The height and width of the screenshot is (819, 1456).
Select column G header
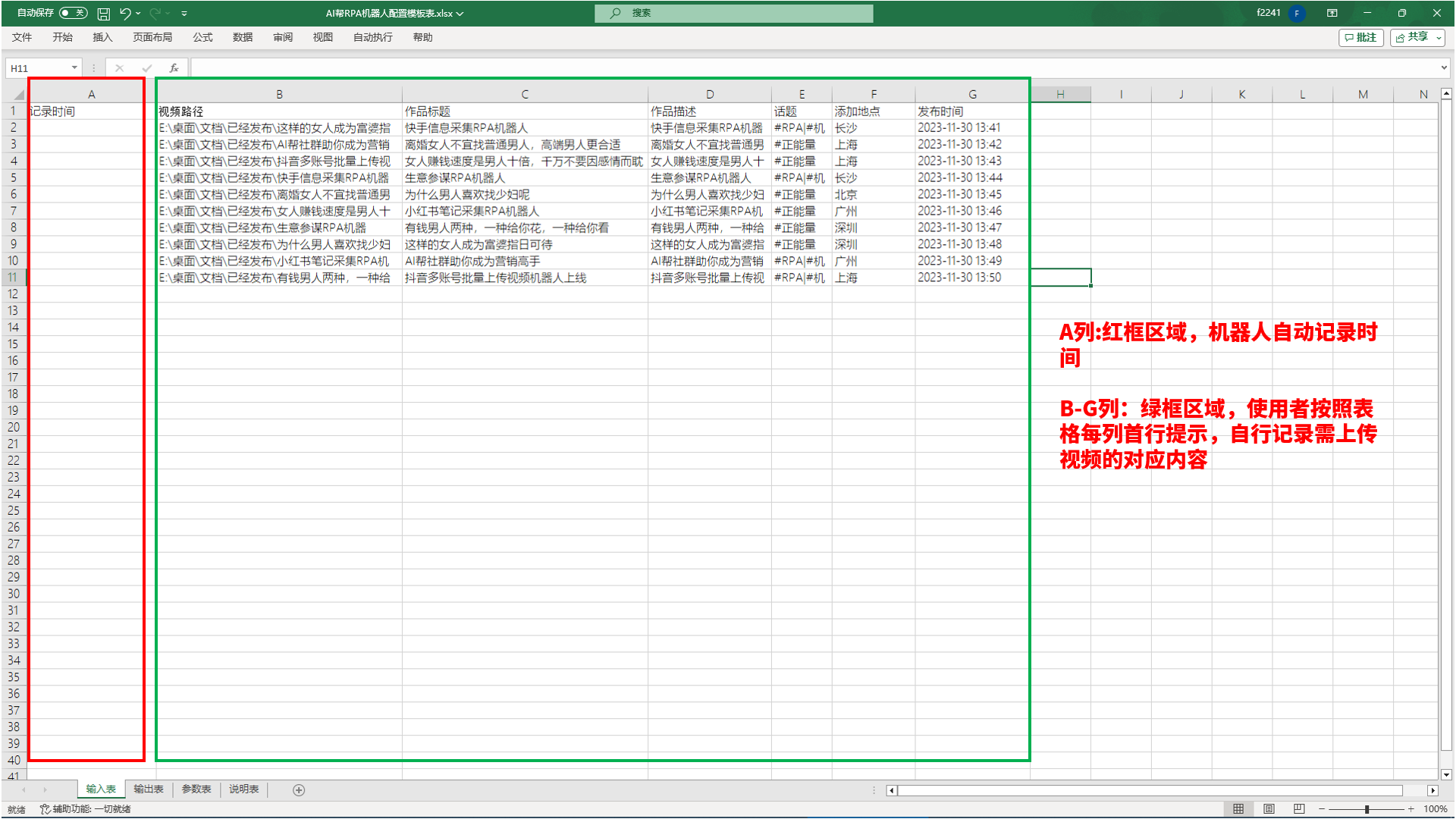[x=972, y=95]
